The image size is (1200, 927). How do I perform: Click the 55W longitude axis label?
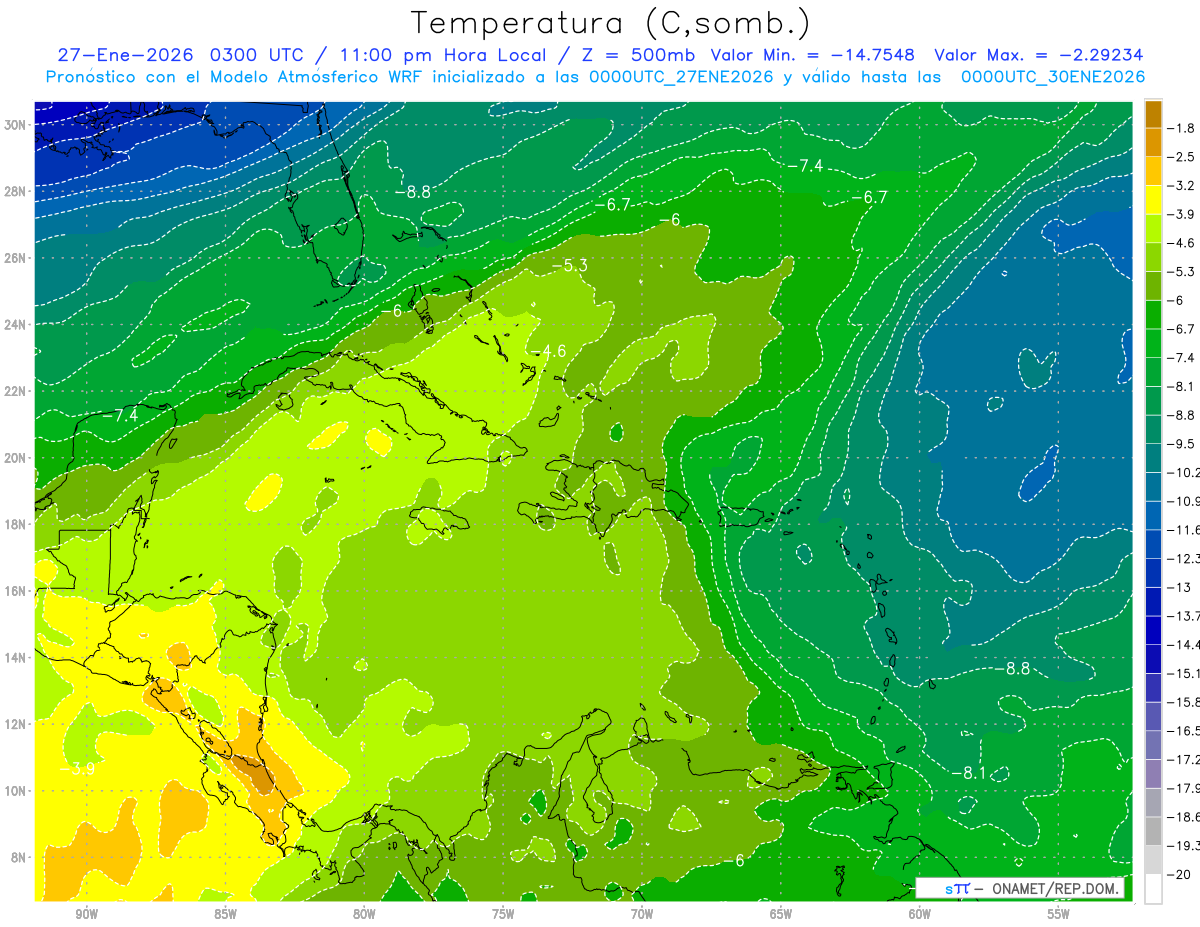pos(1059,914)
